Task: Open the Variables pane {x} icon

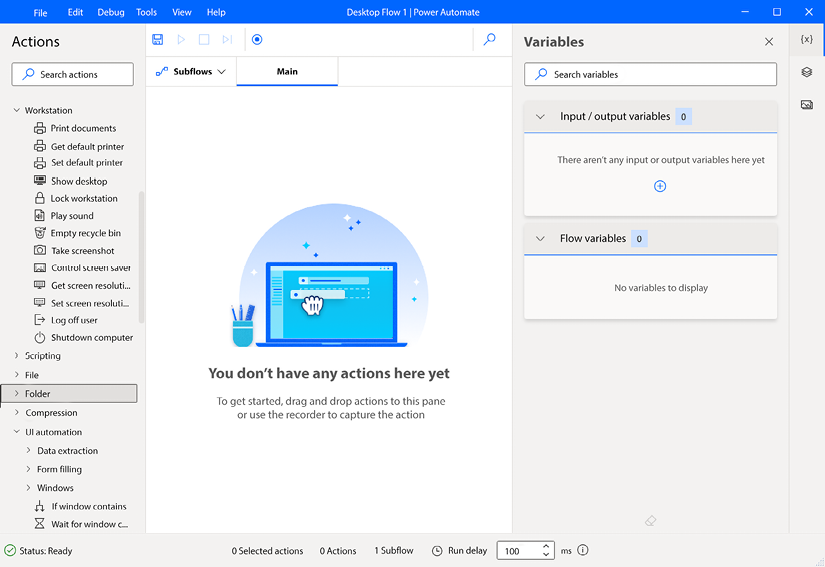Action: tap(807, 39)
